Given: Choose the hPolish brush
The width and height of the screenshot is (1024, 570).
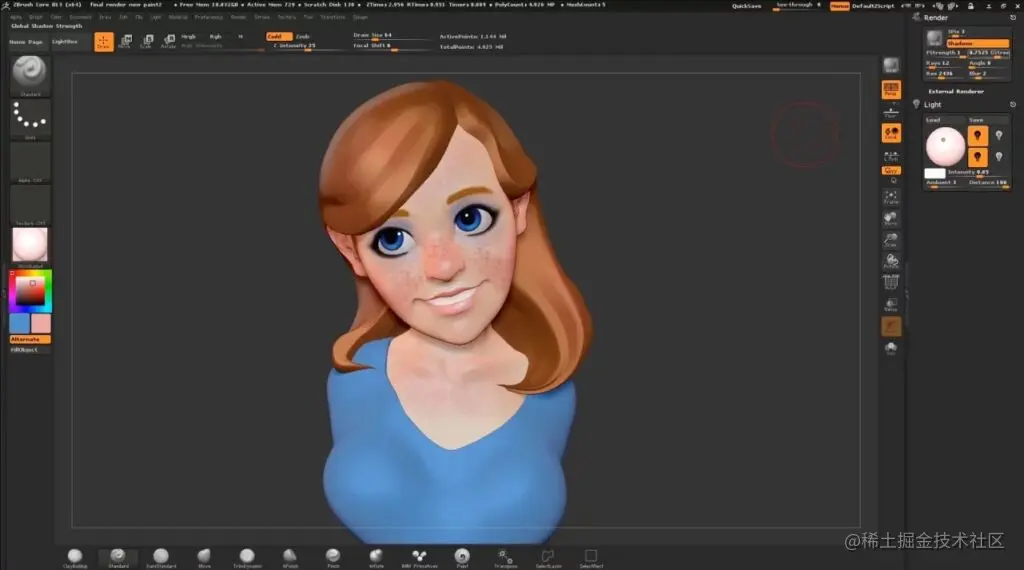Looking at the screenshot, I should [290, 558].
